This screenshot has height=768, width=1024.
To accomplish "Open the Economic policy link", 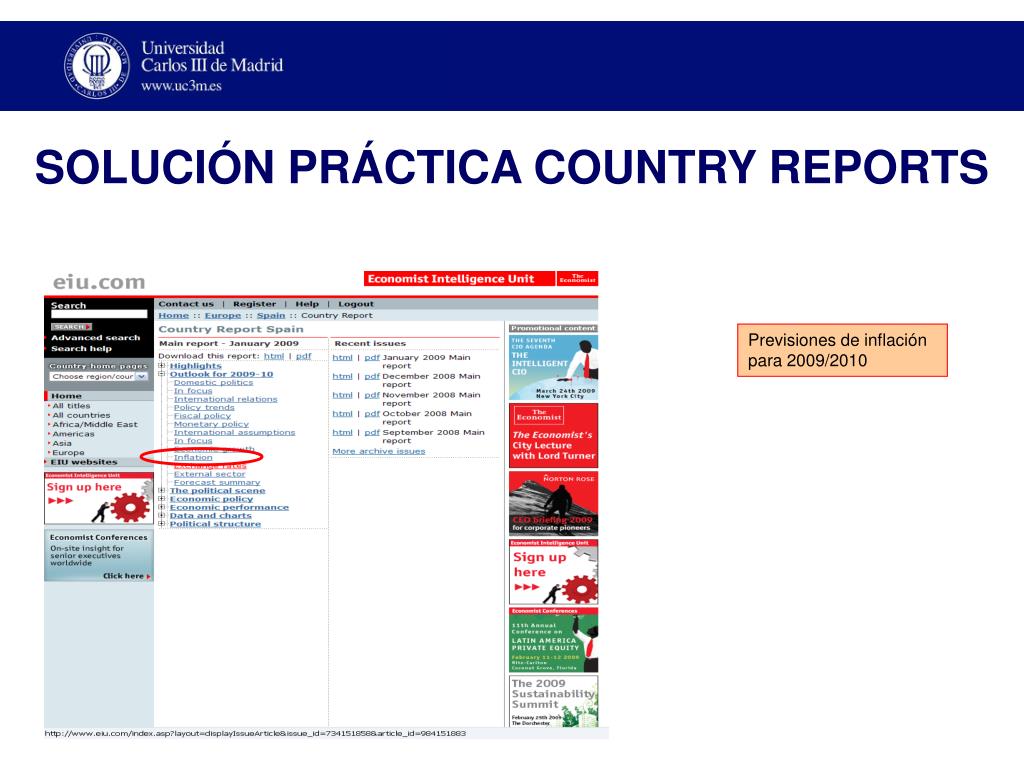I will point(211,499).
